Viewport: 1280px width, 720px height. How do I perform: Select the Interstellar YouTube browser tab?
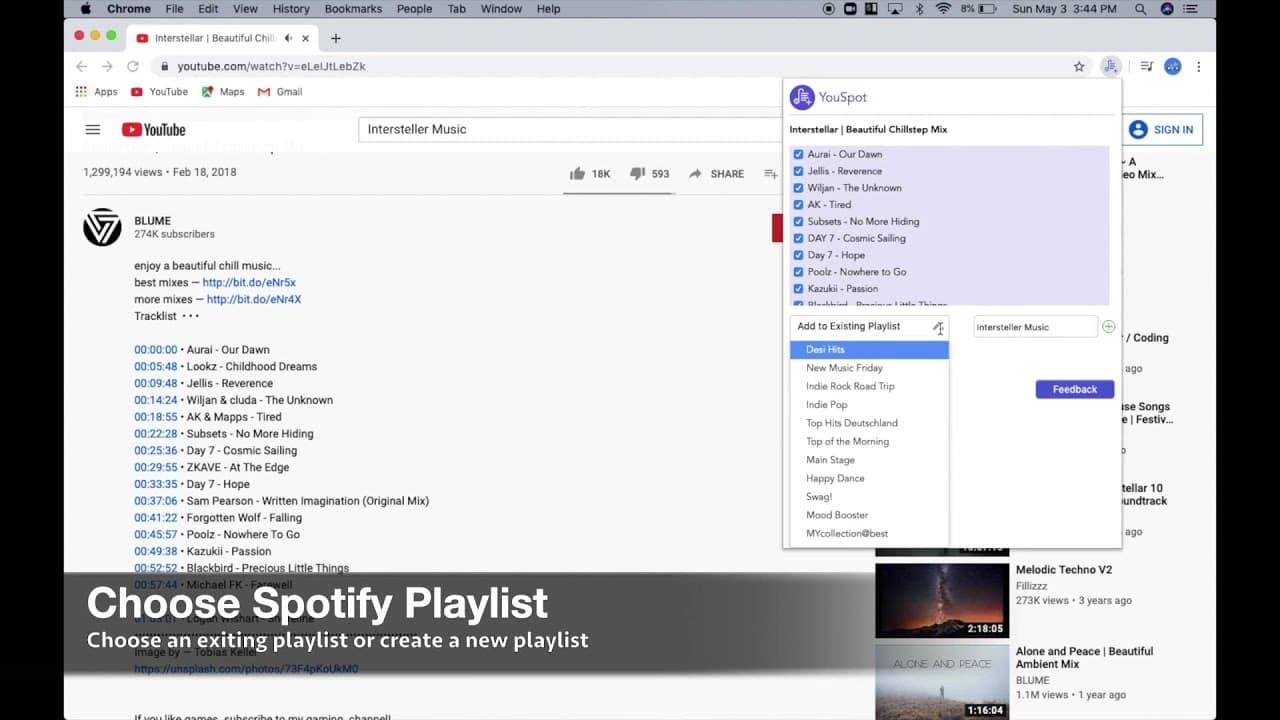coord(222,39)
